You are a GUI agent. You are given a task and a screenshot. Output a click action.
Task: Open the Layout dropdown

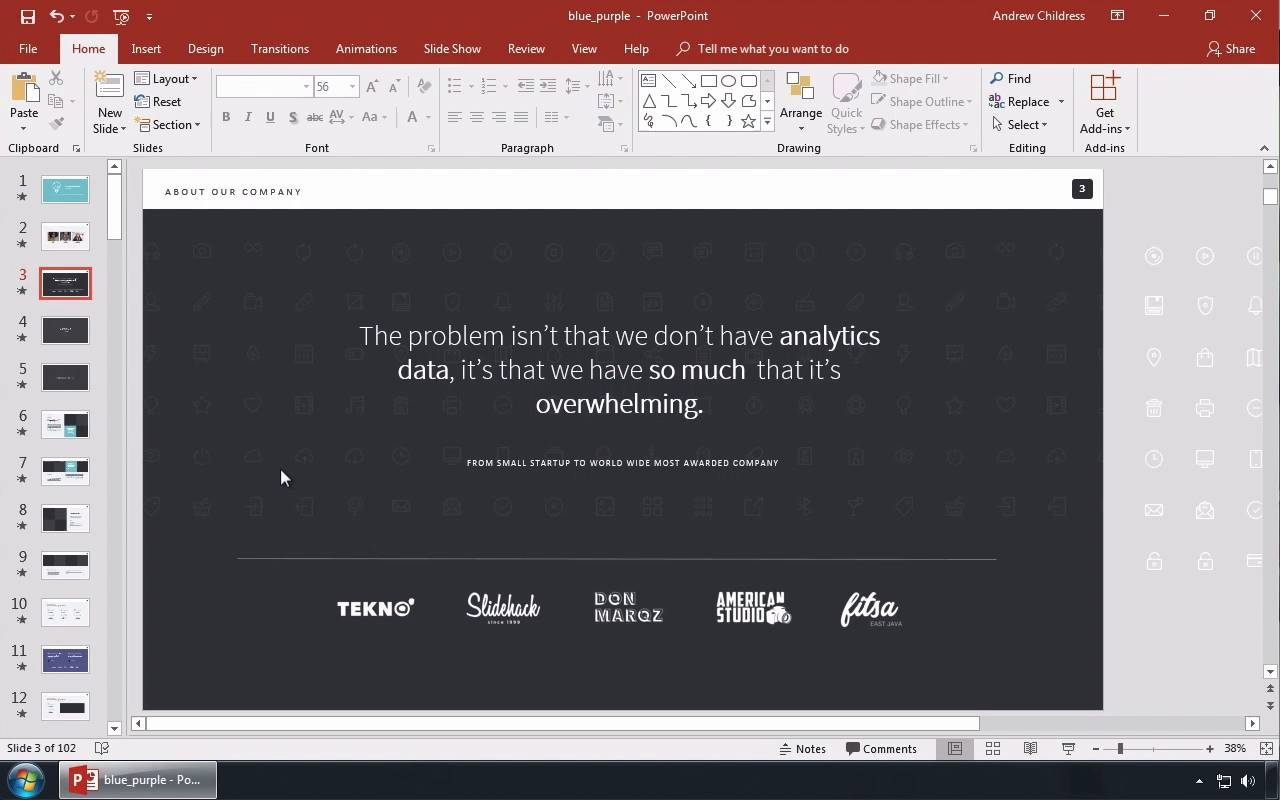point(166,79)
